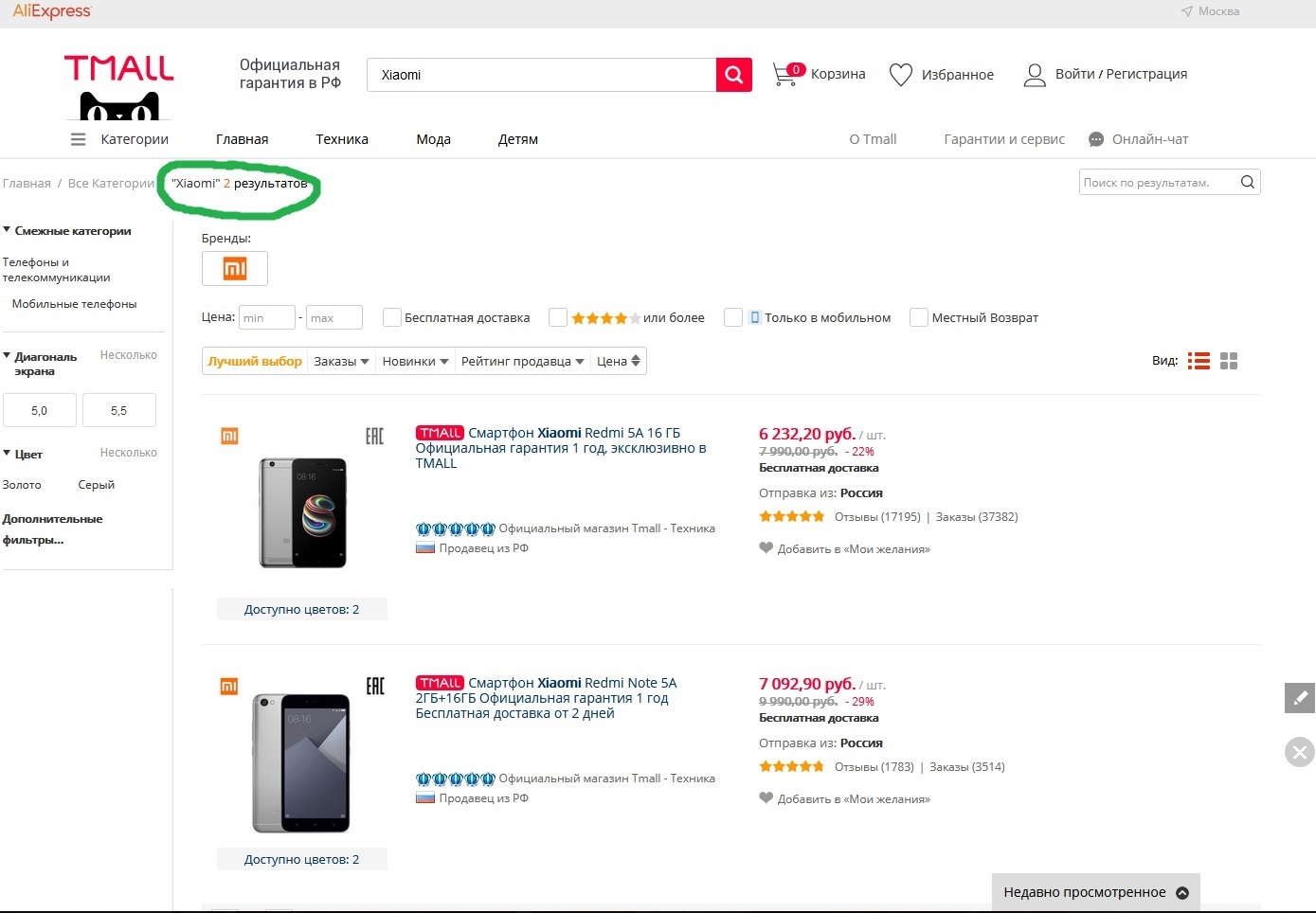Open Онлайн-чат speech bubble icon
Viewport: 1316px width, 913px height.
tap(1096, 139)
